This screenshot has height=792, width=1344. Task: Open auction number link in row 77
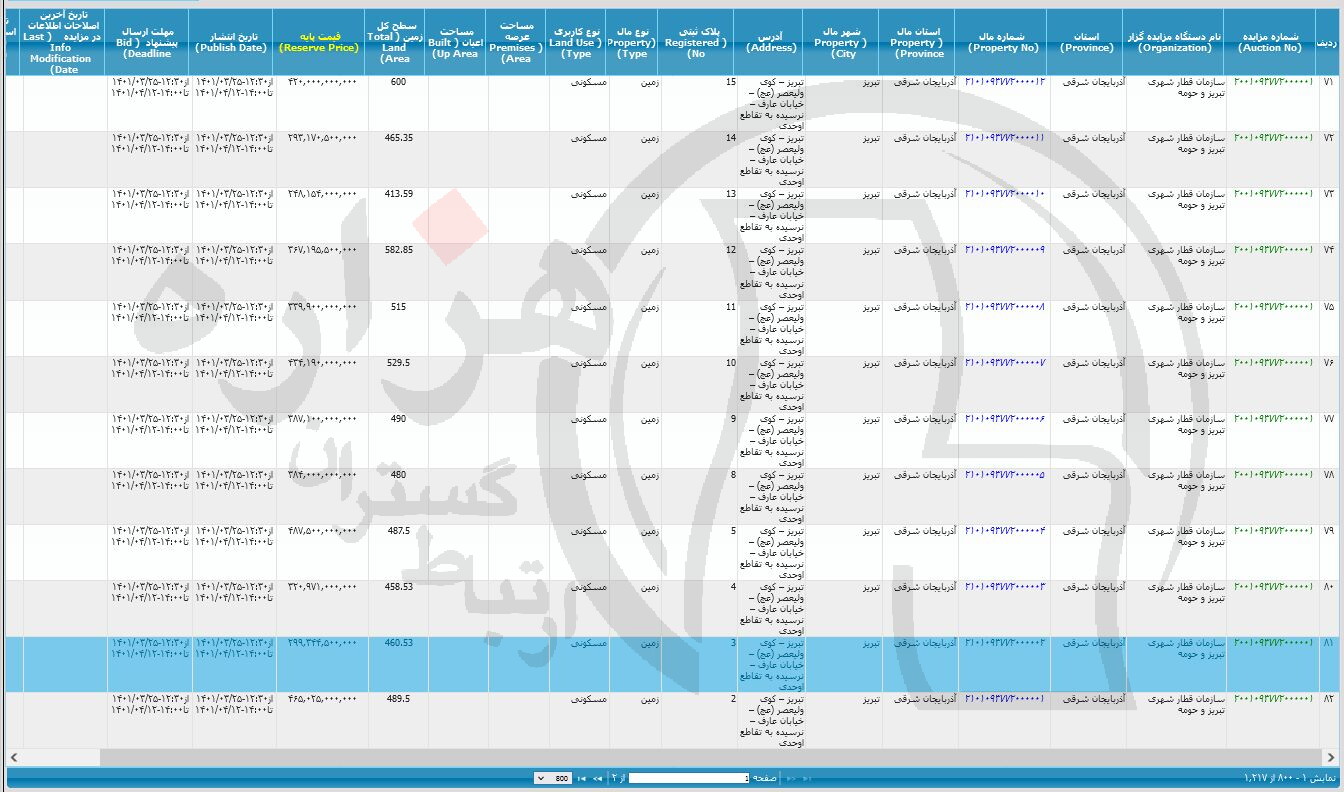pyautogui.click(x=1273, y=418)
